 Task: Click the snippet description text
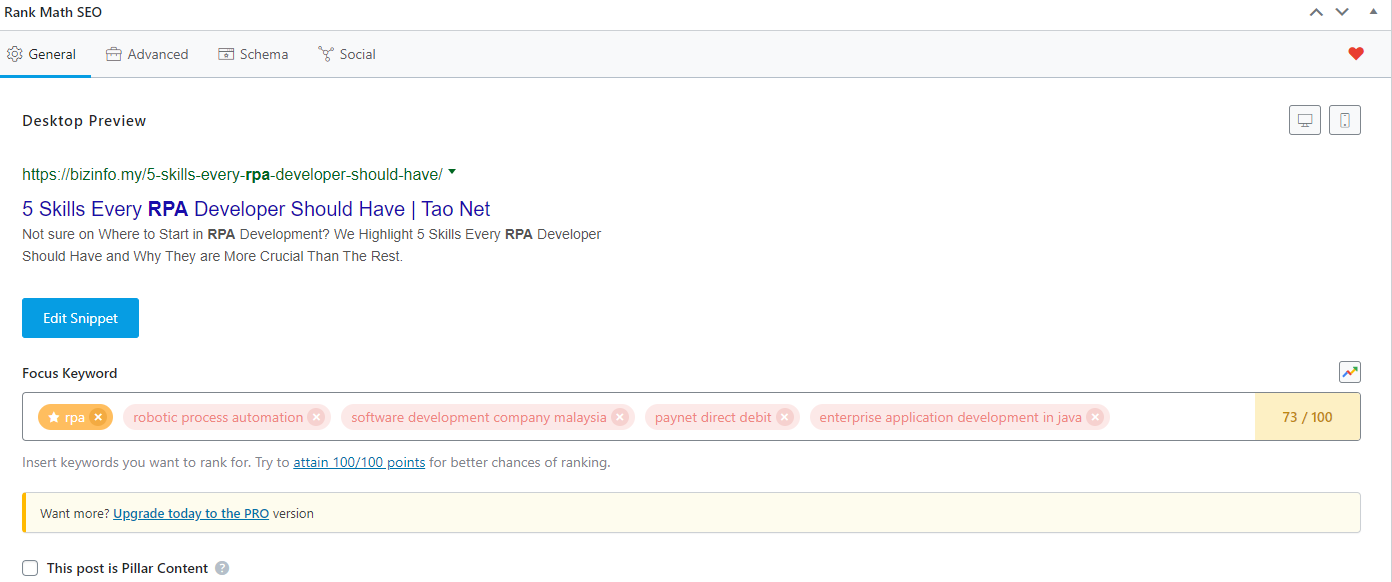pyautogui.click(x=312, y=245)
